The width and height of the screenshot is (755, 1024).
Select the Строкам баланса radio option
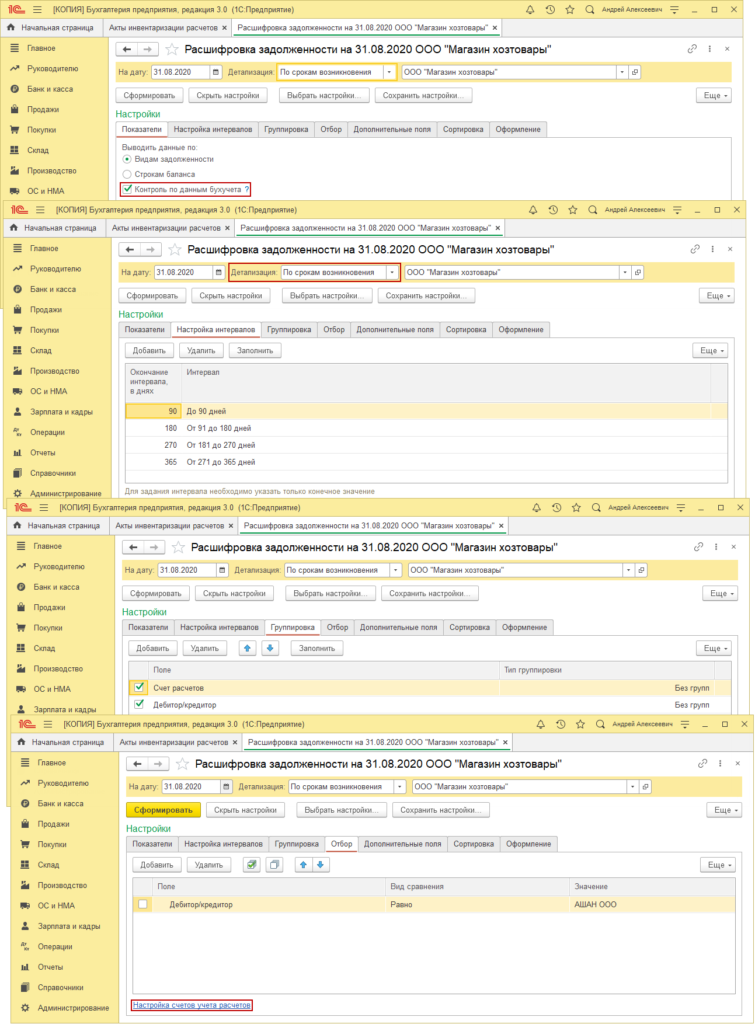(x=127, y=174)
